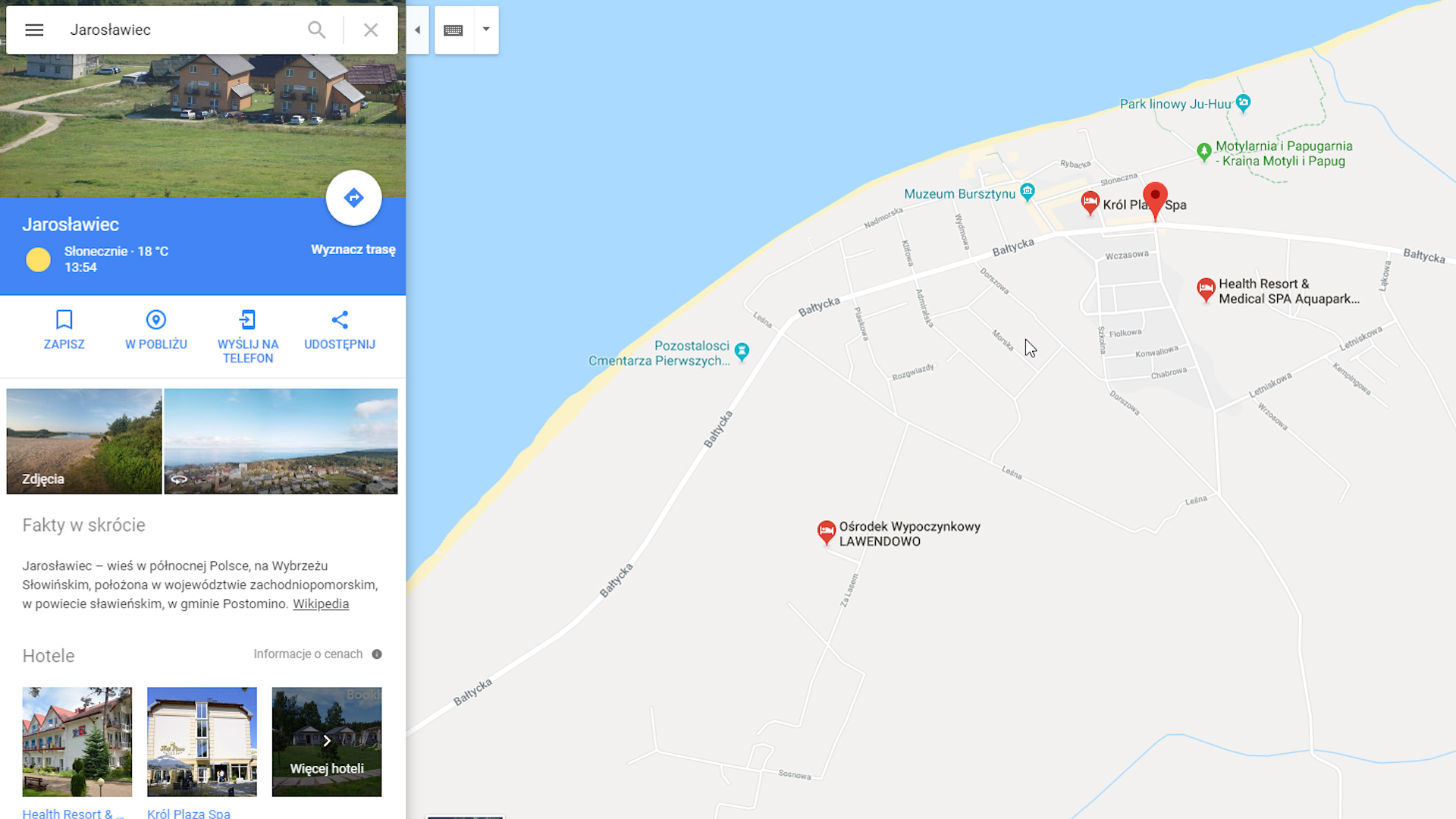Send to phone via Wyślij na telefon
Image resolution: width=1456 pixels, height=819 pixels.
click(x=248, y=336)
